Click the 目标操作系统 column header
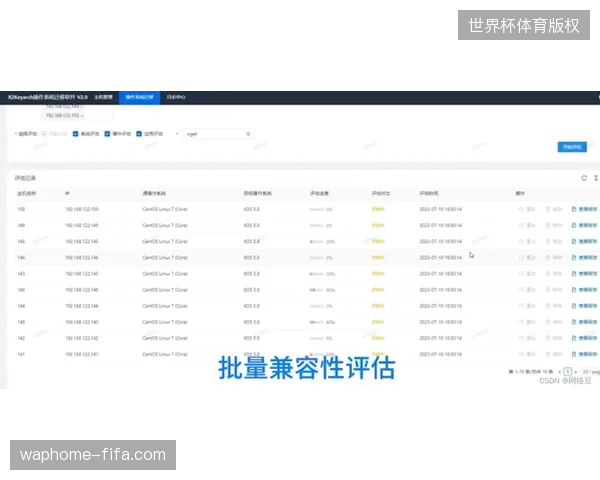 tap(258, 193)
